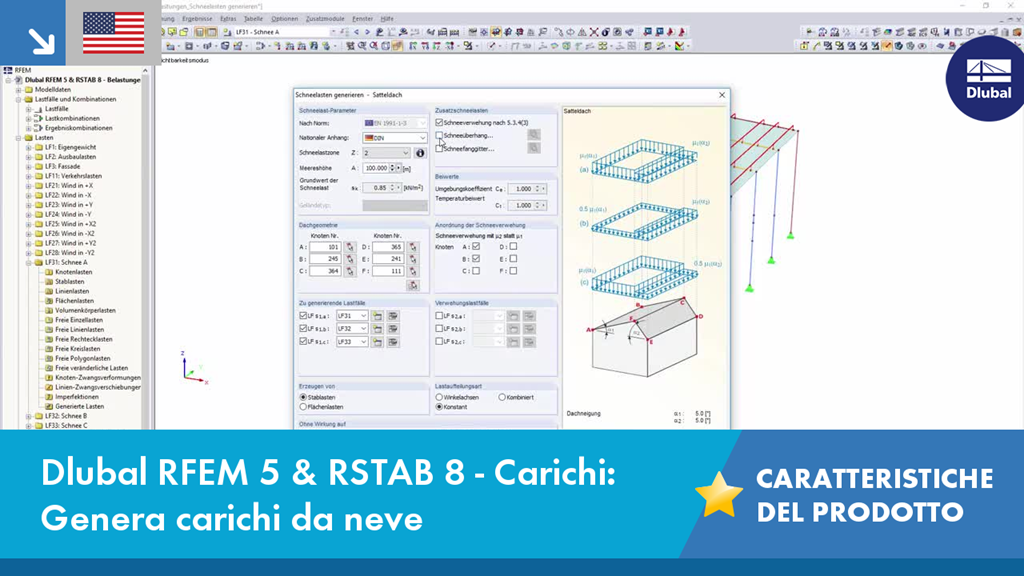Open the Hilfe menu

(387, 19)
